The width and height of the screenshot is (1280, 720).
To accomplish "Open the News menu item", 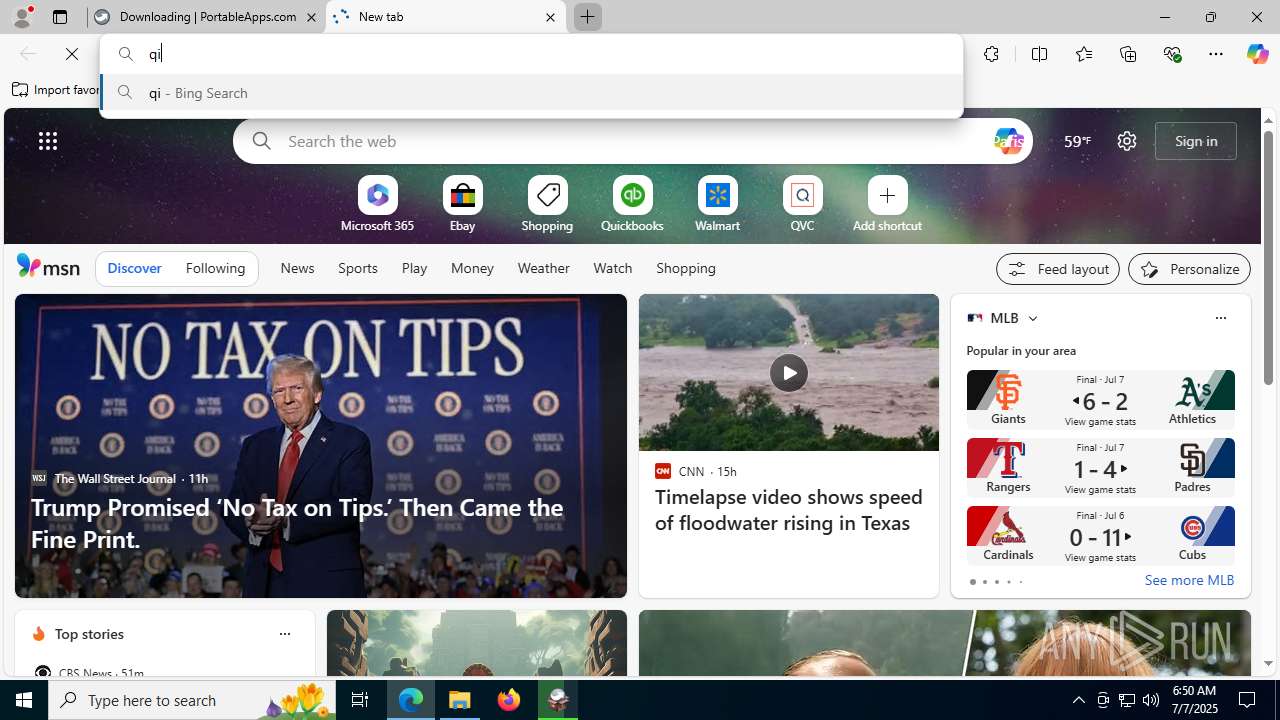I will coord(297,268).
